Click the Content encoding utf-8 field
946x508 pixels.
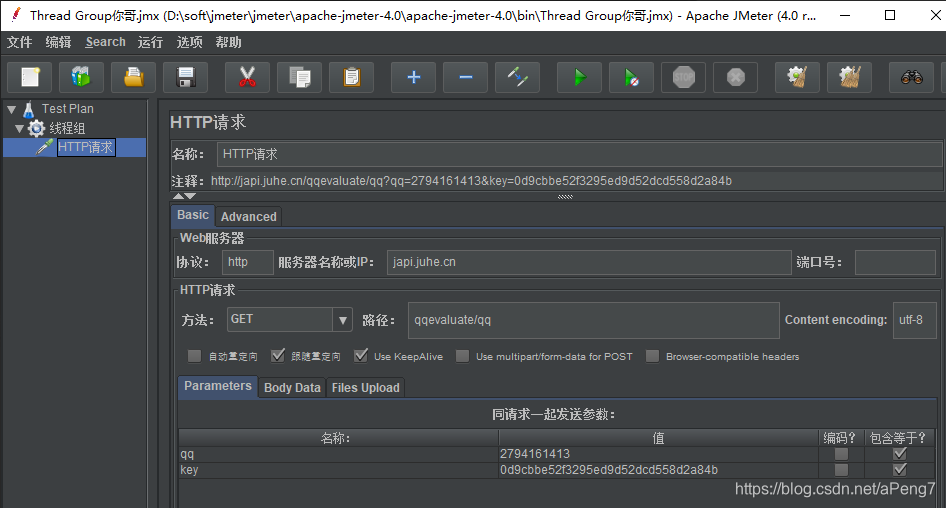[915, 320]
